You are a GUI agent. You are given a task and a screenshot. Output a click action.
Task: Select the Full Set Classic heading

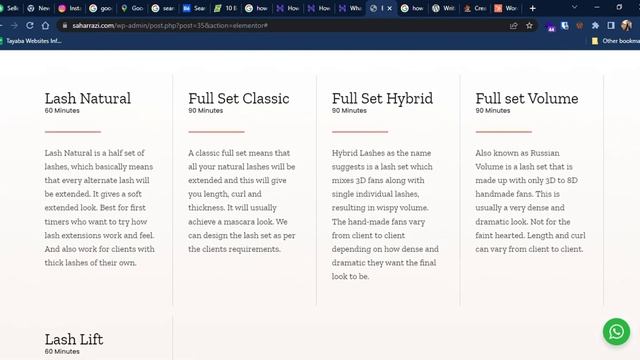(x=239, y=98)
